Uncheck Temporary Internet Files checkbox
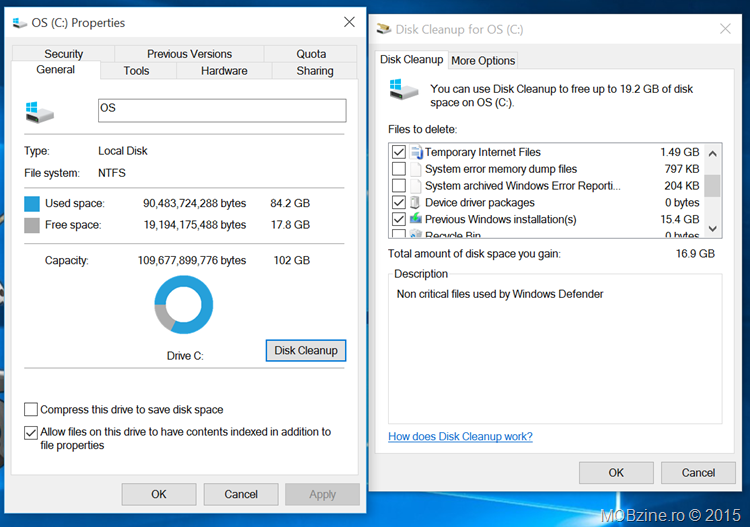 tap(398, 152)
